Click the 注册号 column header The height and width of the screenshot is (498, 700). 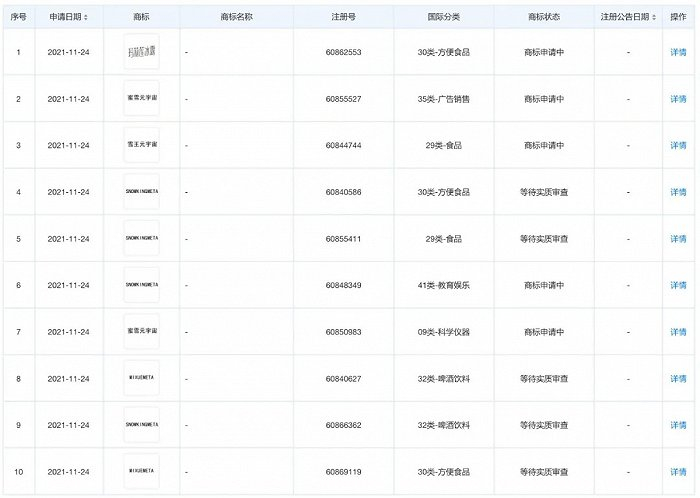[343, 18]
